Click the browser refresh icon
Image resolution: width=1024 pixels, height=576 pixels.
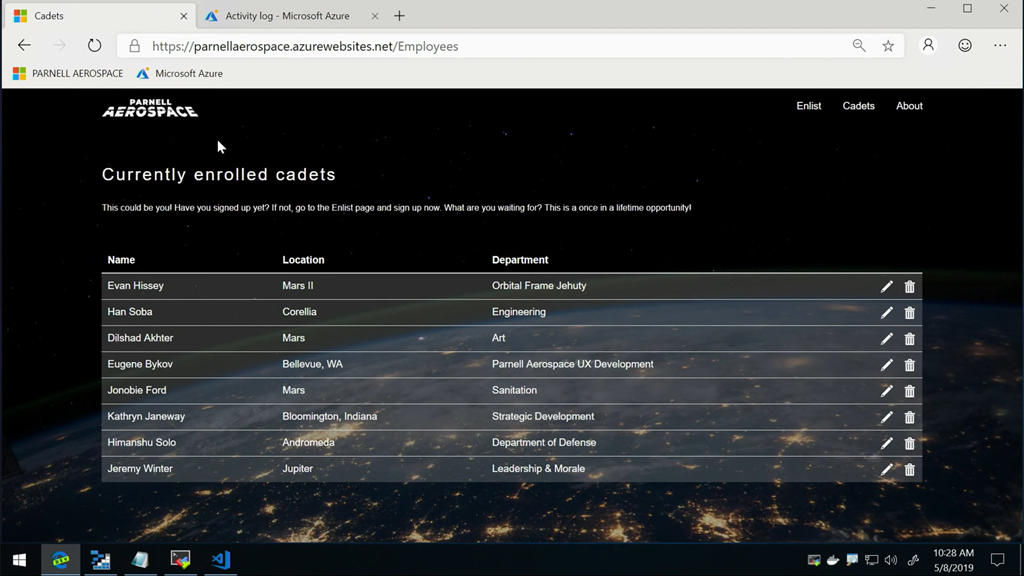pos(94,46)
